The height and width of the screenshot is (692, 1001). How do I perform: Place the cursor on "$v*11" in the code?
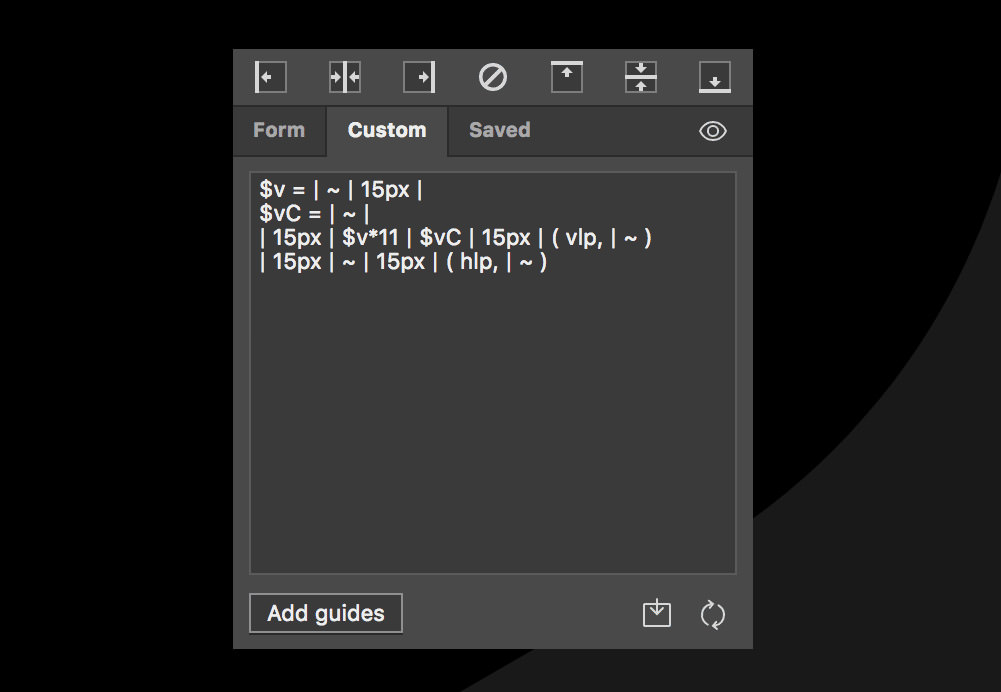371,238
